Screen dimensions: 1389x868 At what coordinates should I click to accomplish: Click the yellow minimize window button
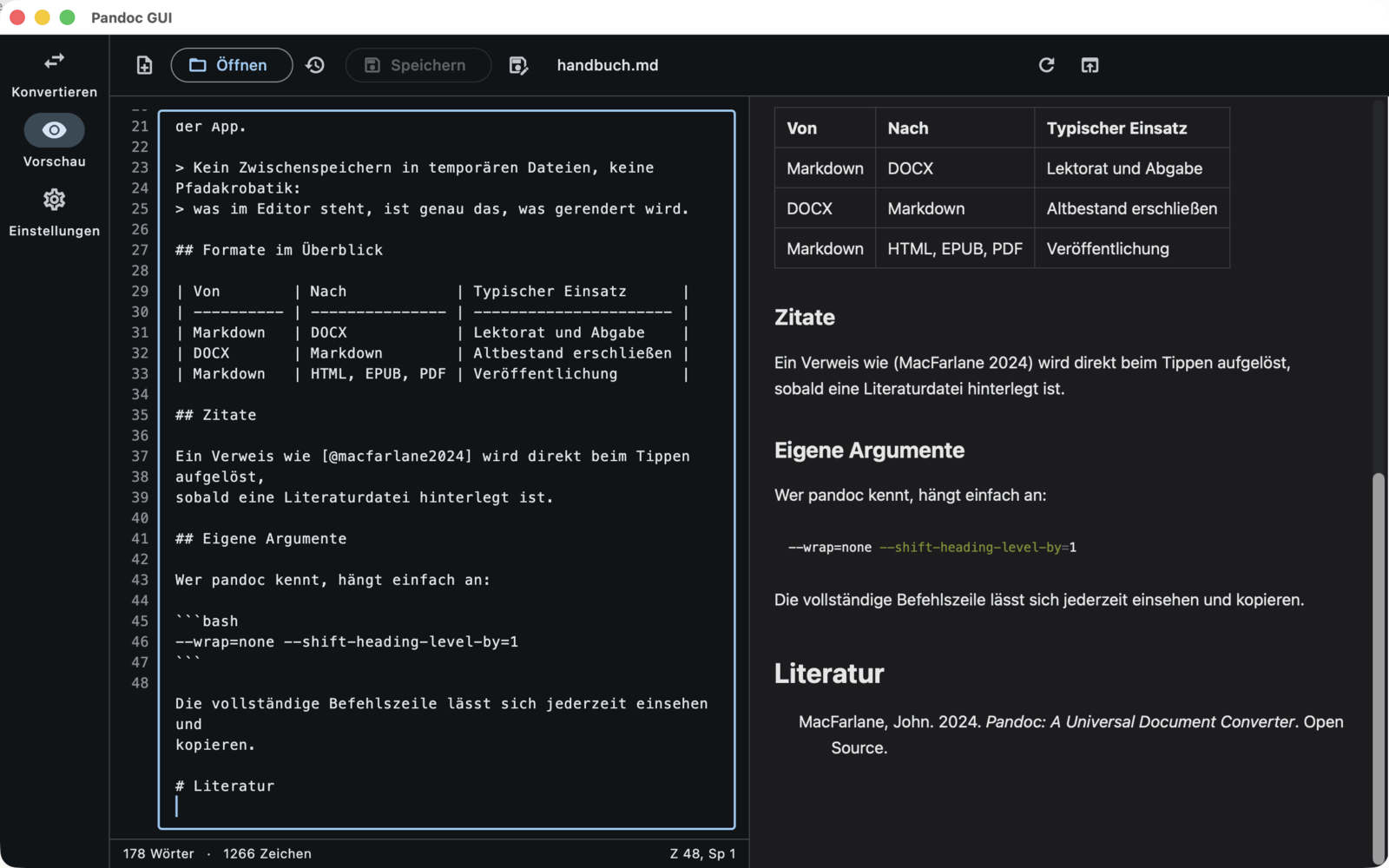click(42, 17)
